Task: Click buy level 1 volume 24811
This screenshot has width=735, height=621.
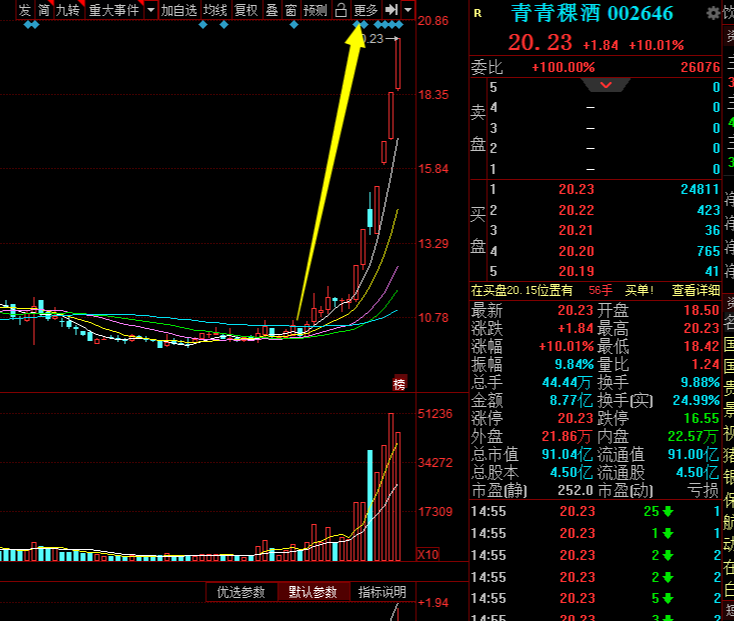Action: tap(700, 189)
